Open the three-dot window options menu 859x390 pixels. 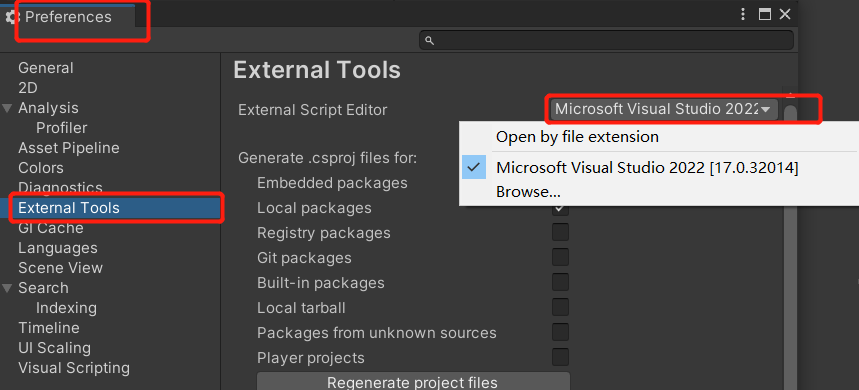(x=743, y=15)
